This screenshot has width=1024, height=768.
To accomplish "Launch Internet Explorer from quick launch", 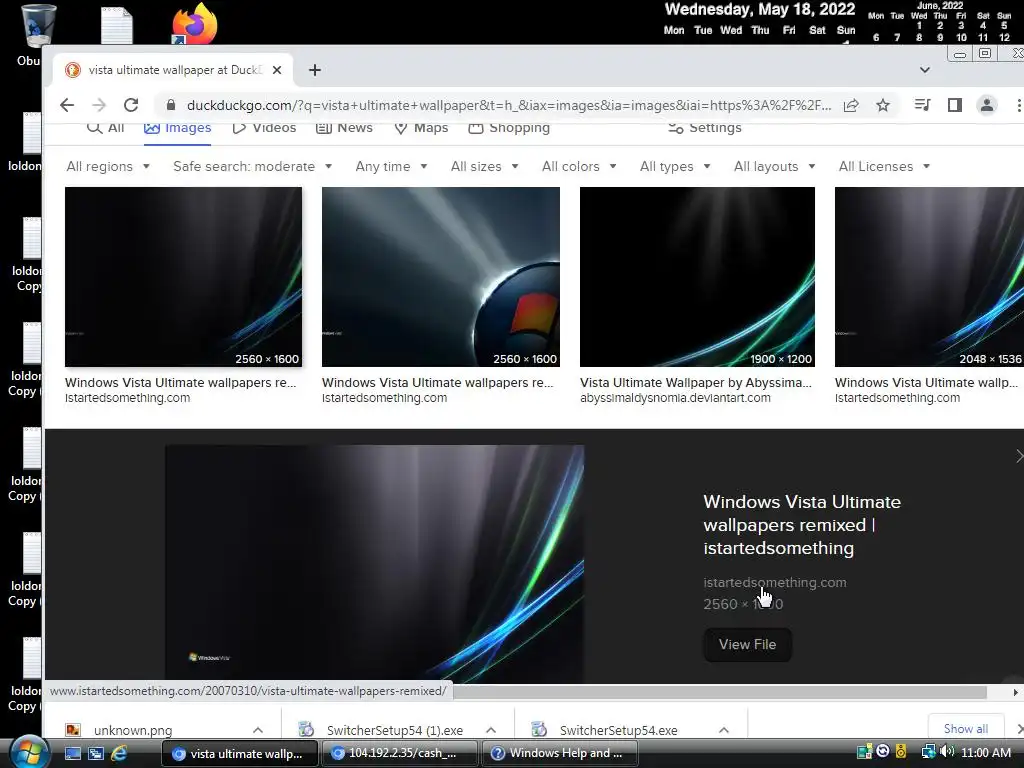I will [119, 754].
